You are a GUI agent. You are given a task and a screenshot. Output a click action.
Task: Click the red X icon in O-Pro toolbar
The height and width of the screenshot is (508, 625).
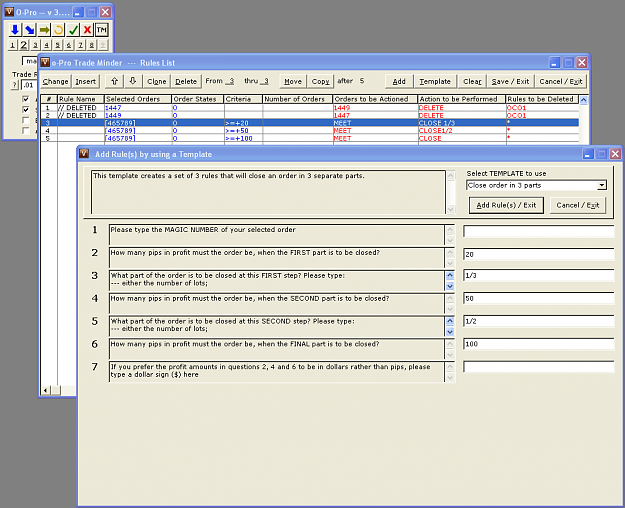coord(87,30)
